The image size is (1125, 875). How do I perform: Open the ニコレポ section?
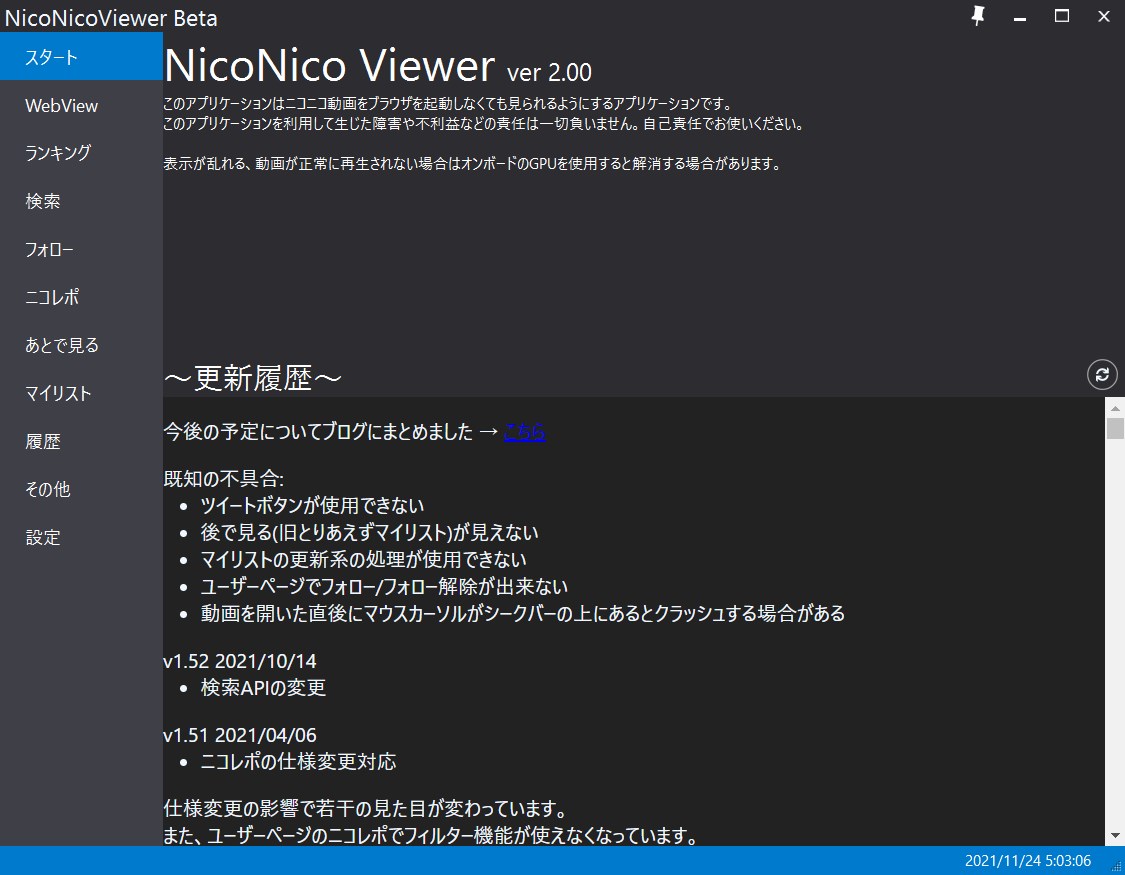tap(81, 298)
